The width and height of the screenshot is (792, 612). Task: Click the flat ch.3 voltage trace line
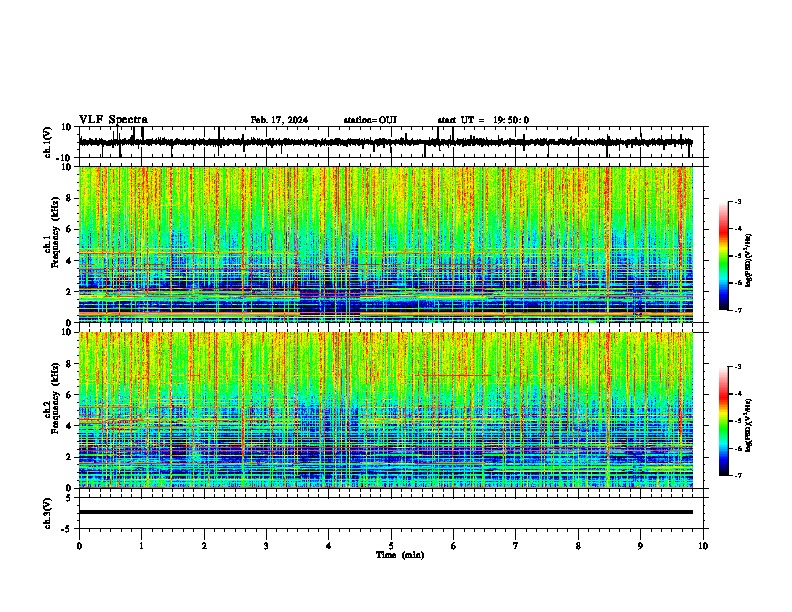point(386,512)
